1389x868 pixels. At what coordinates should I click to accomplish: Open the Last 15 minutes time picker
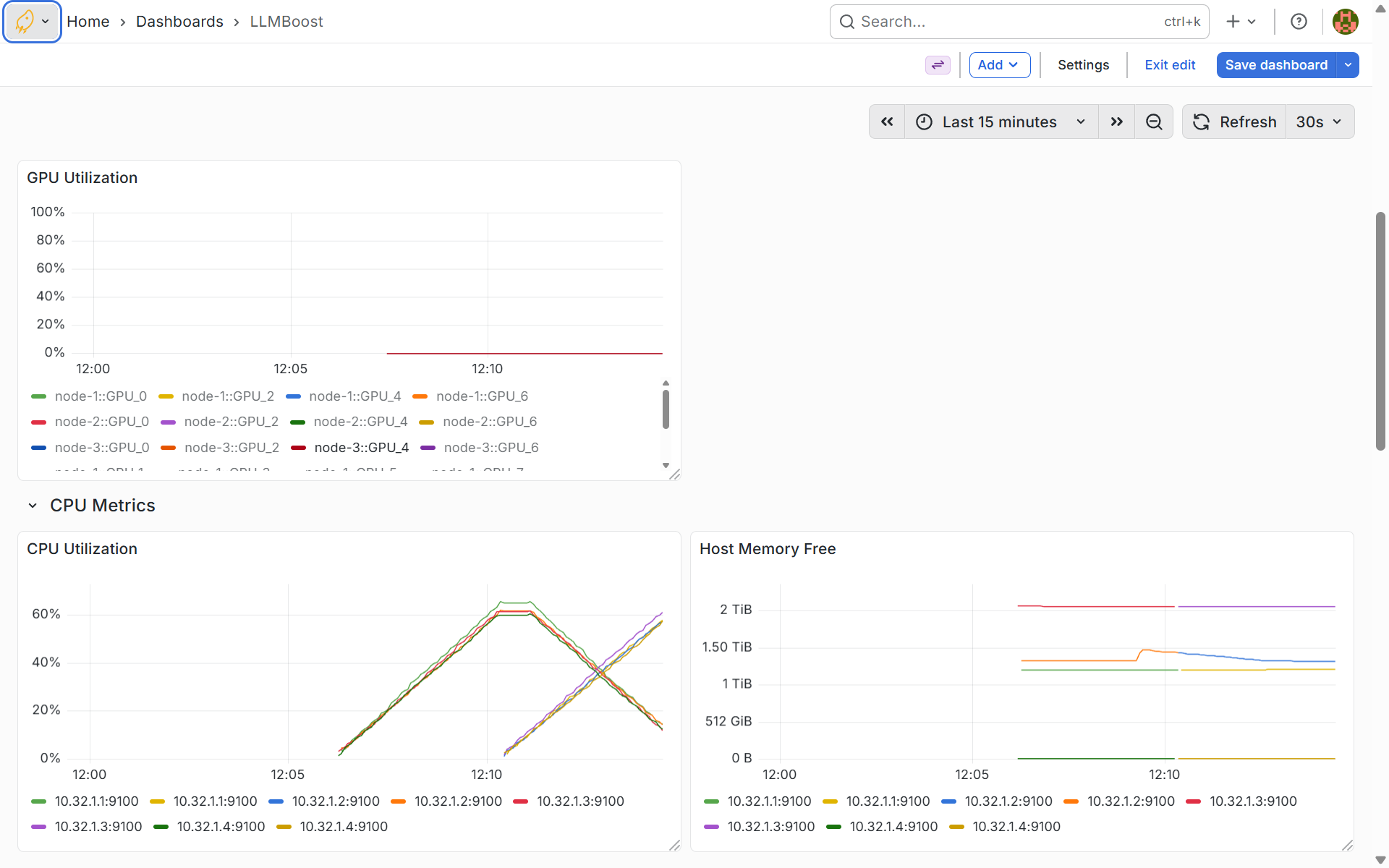998,122
